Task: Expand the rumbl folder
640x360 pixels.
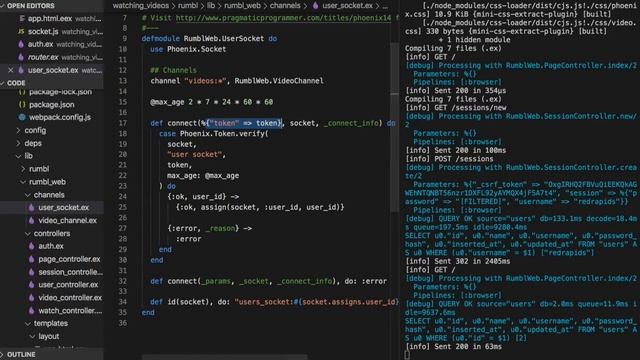Action: pos(23,169)
